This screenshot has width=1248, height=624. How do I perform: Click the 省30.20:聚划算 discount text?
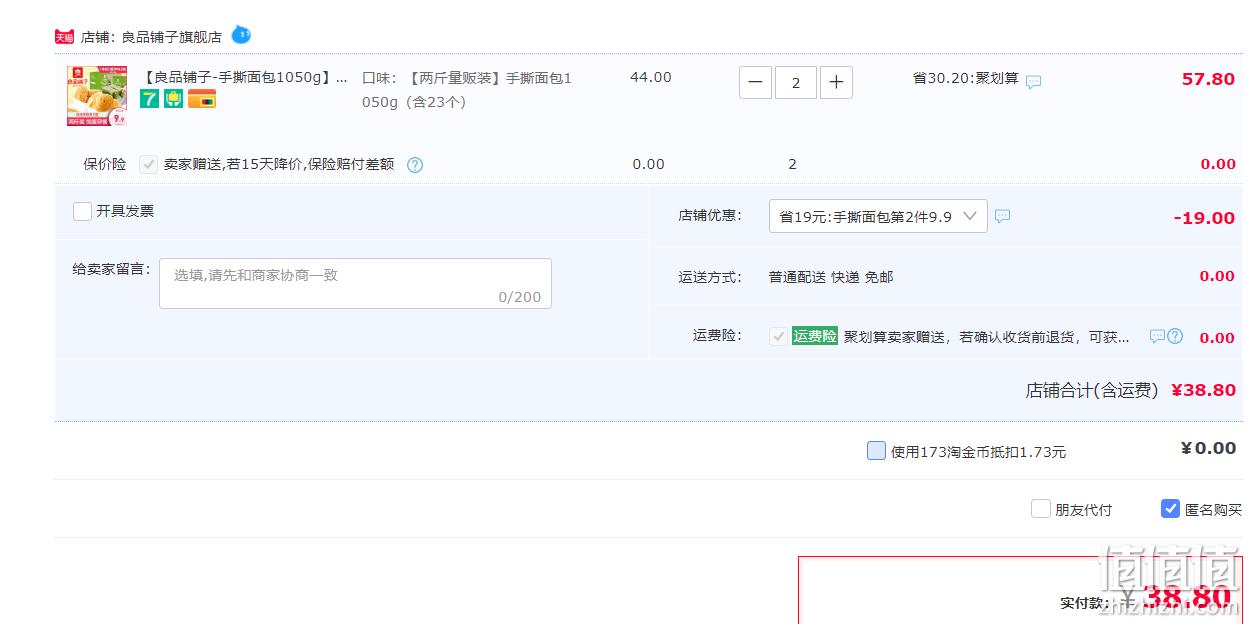coord(966,78)
